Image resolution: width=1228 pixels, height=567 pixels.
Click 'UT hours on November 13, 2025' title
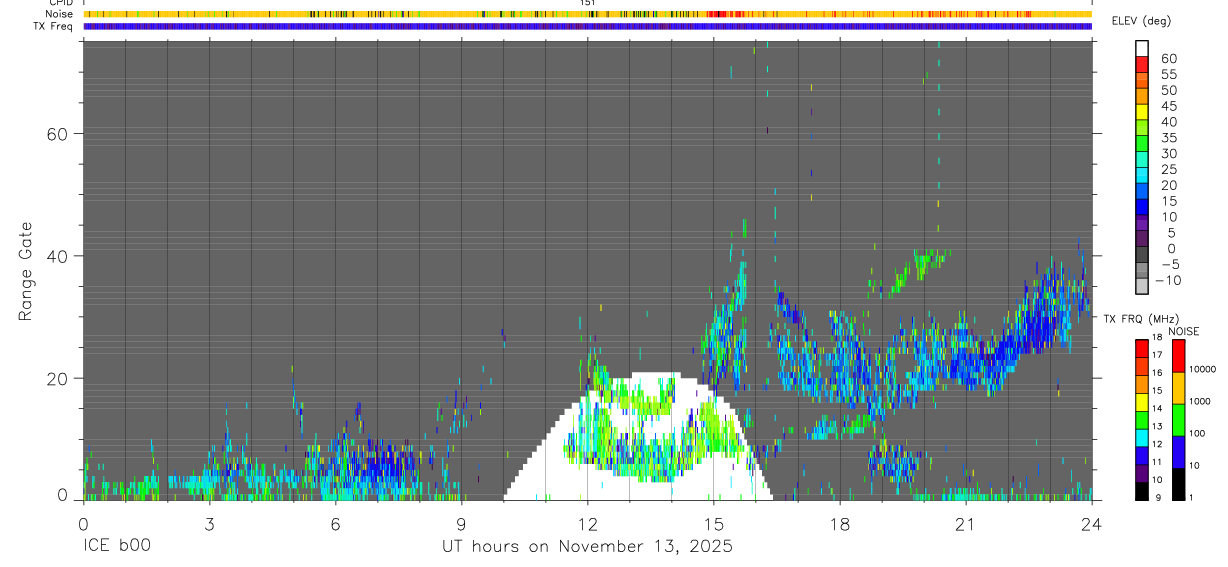[x=587, y=546]
